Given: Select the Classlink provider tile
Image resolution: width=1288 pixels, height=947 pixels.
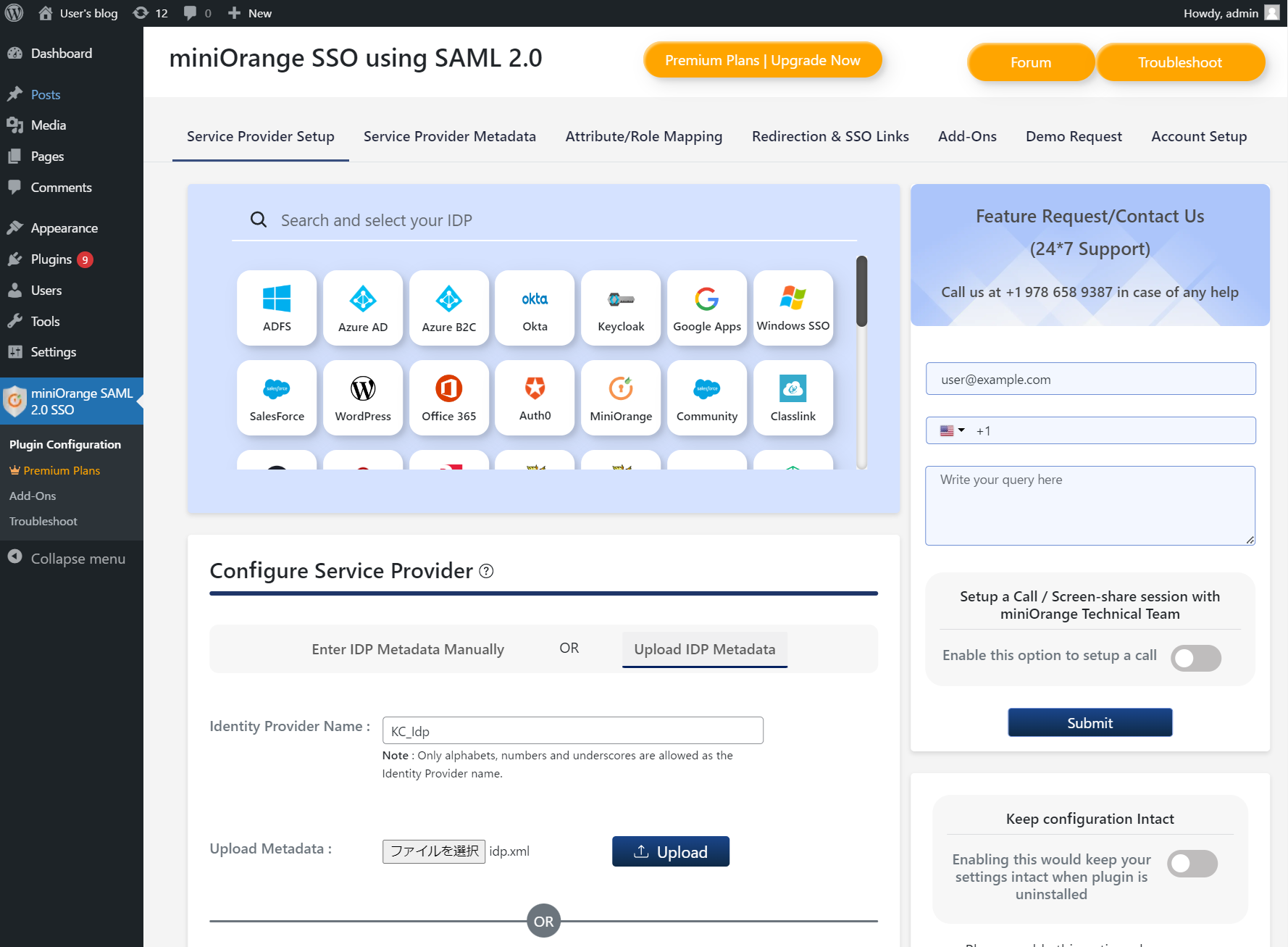Looking at the screenshot, I should [793, 398].
